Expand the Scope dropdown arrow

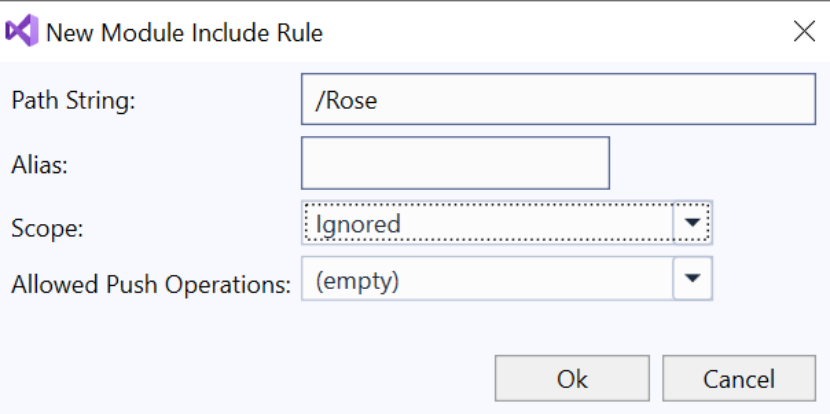click(x=692, y=223)
